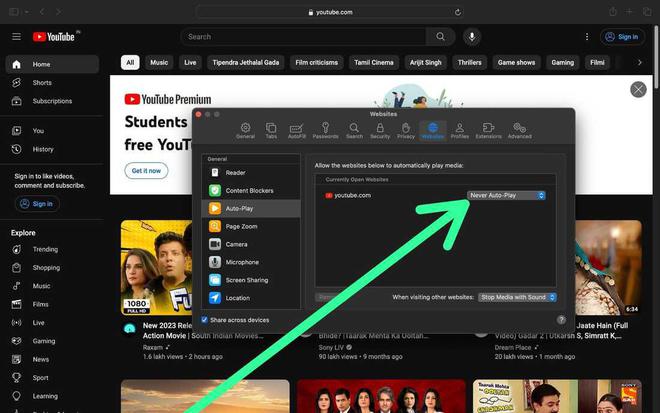Select Tipendra Jethalal Gada chip

[x=246, y=62]
